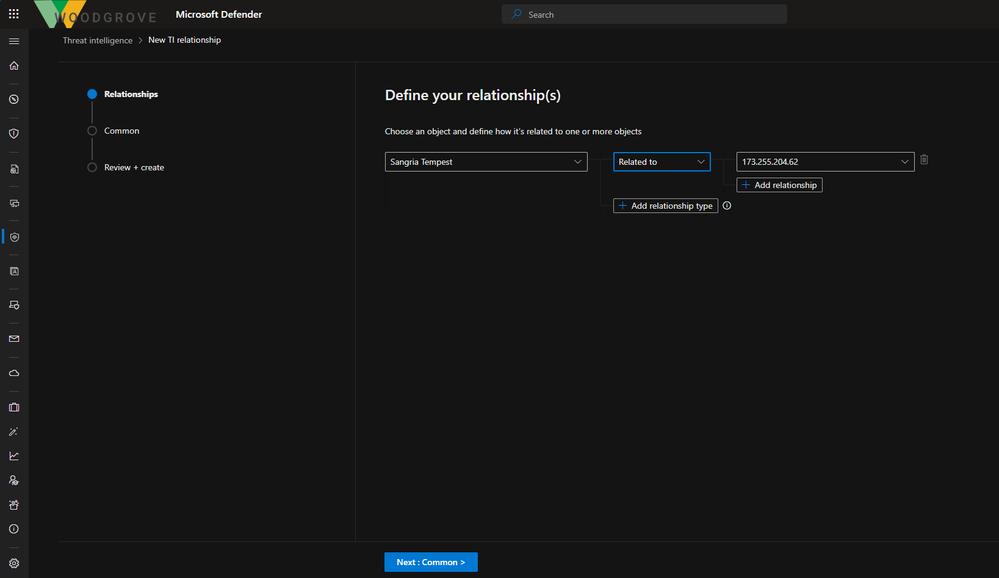The height and width of the screenshot is (578, 999).
Task: Open the info circle sidebar icon
Action: tap(14, 529)
